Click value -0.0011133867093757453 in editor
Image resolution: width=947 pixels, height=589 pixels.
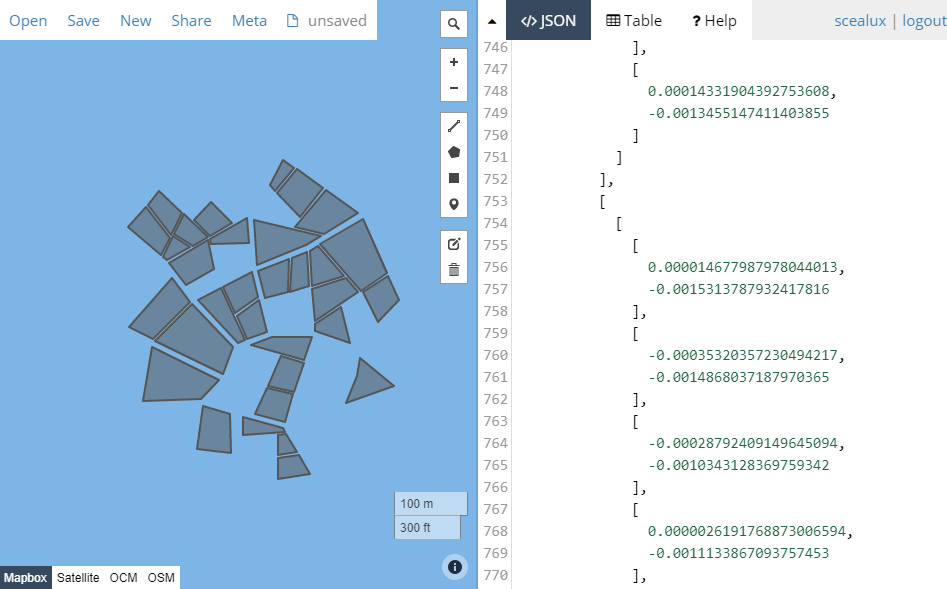pyautogui.click(x=739, y=553)
